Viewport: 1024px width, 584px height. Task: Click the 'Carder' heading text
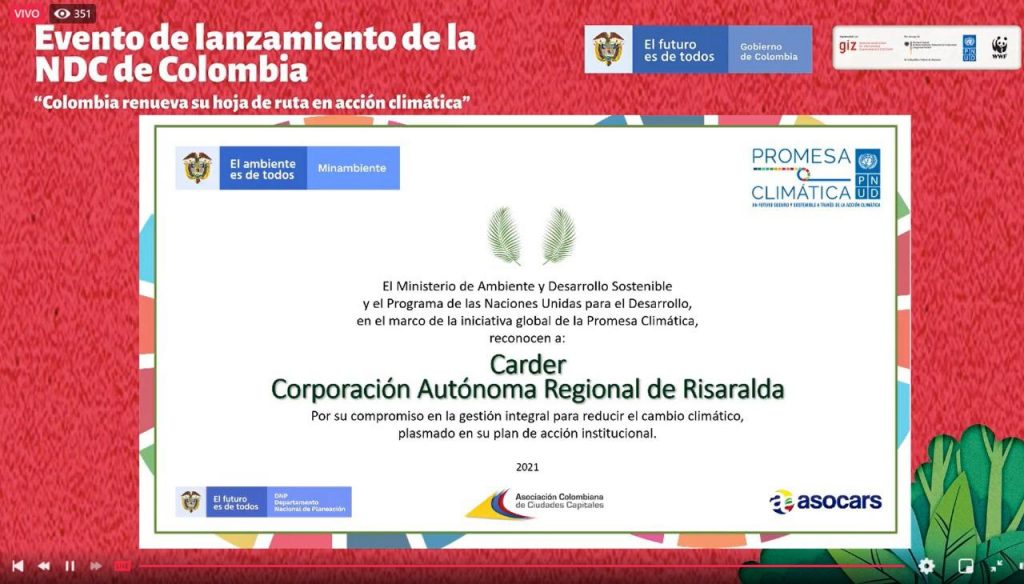[528, 364]
